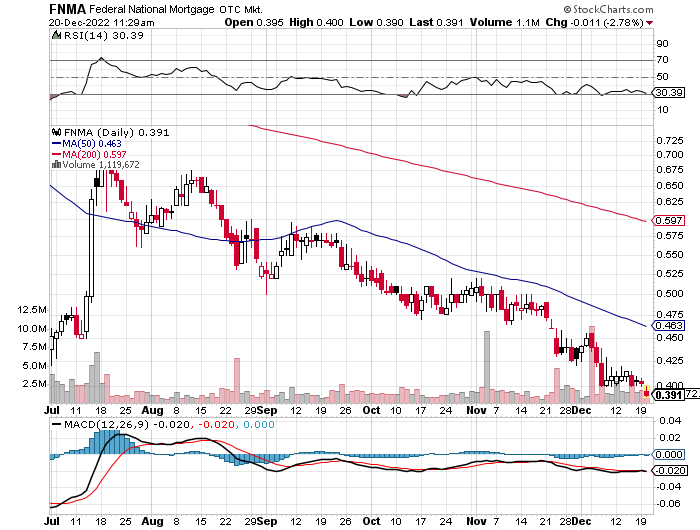
Task: Click the MA(200) 0.597 legend entry
Action: (94, 154)
